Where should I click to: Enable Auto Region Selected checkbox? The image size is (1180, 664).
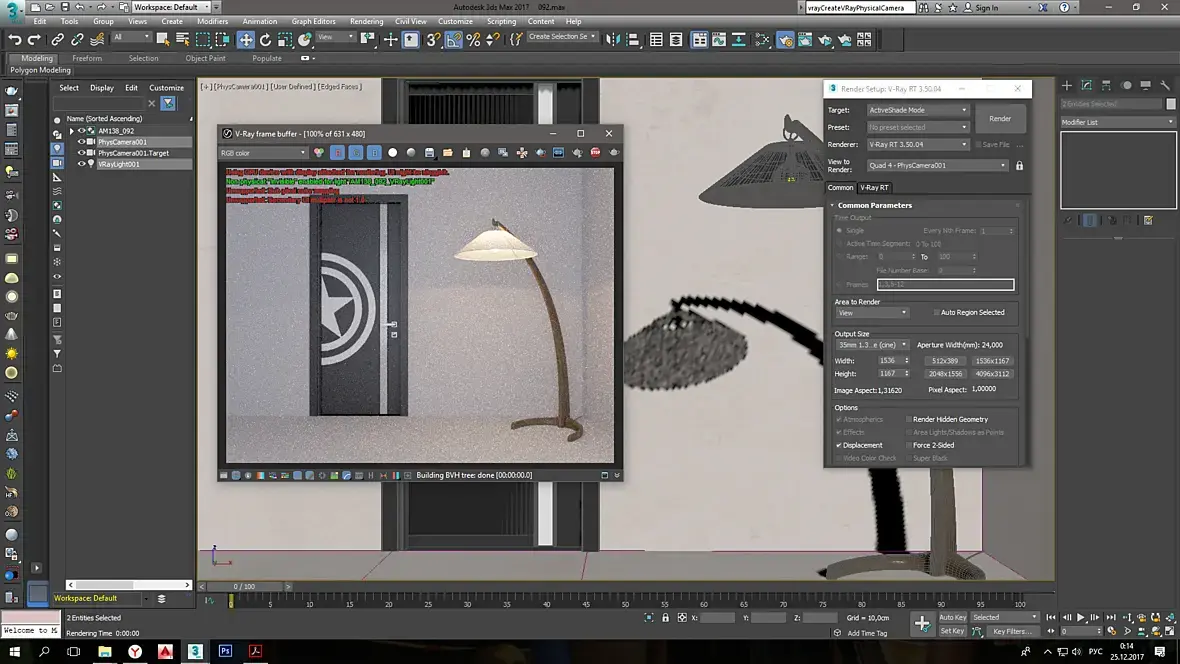[936, 313]
